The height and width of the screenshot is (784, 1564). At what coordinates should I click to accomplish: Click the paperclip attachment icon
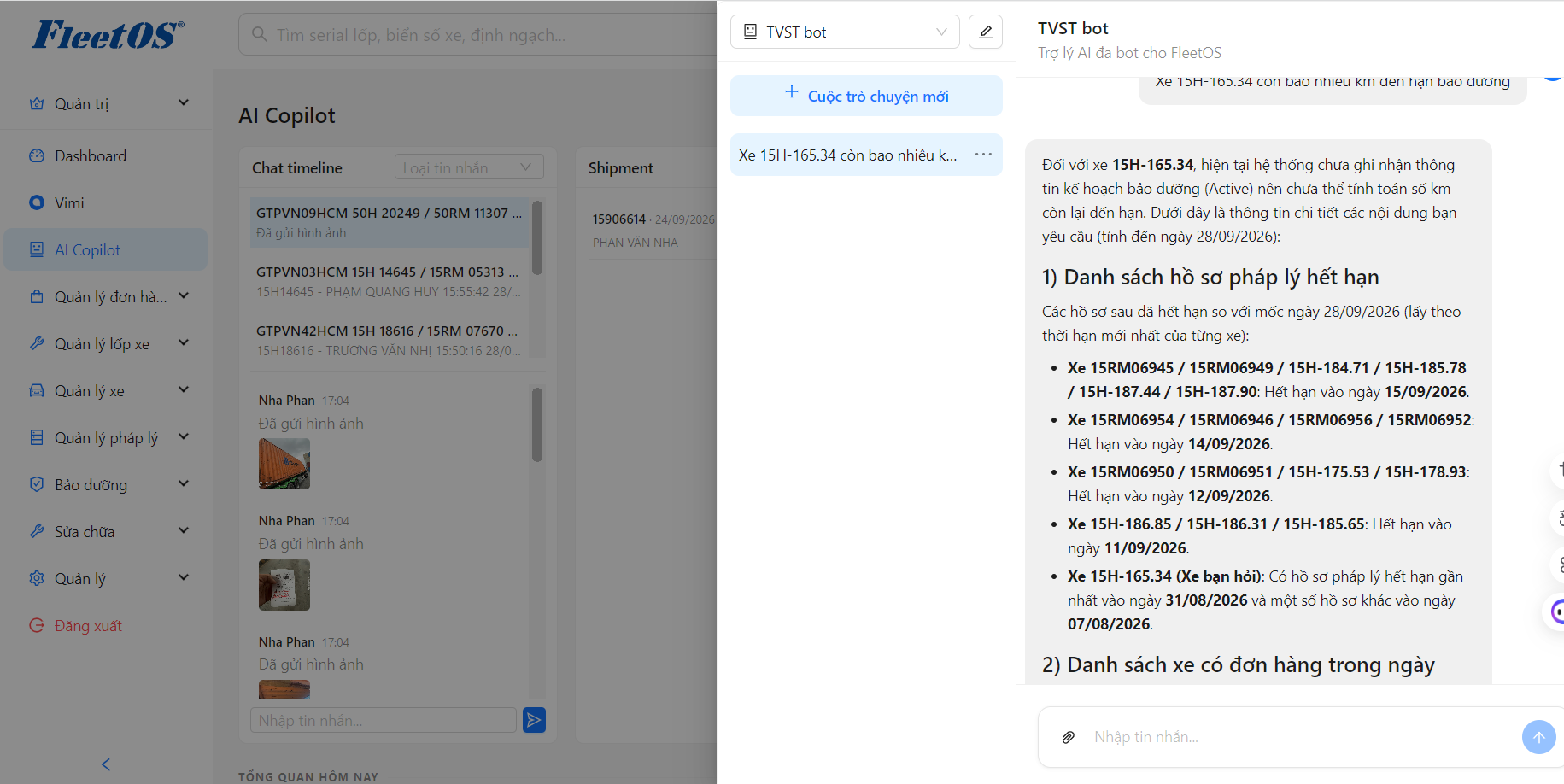[x=1068, y=737]
